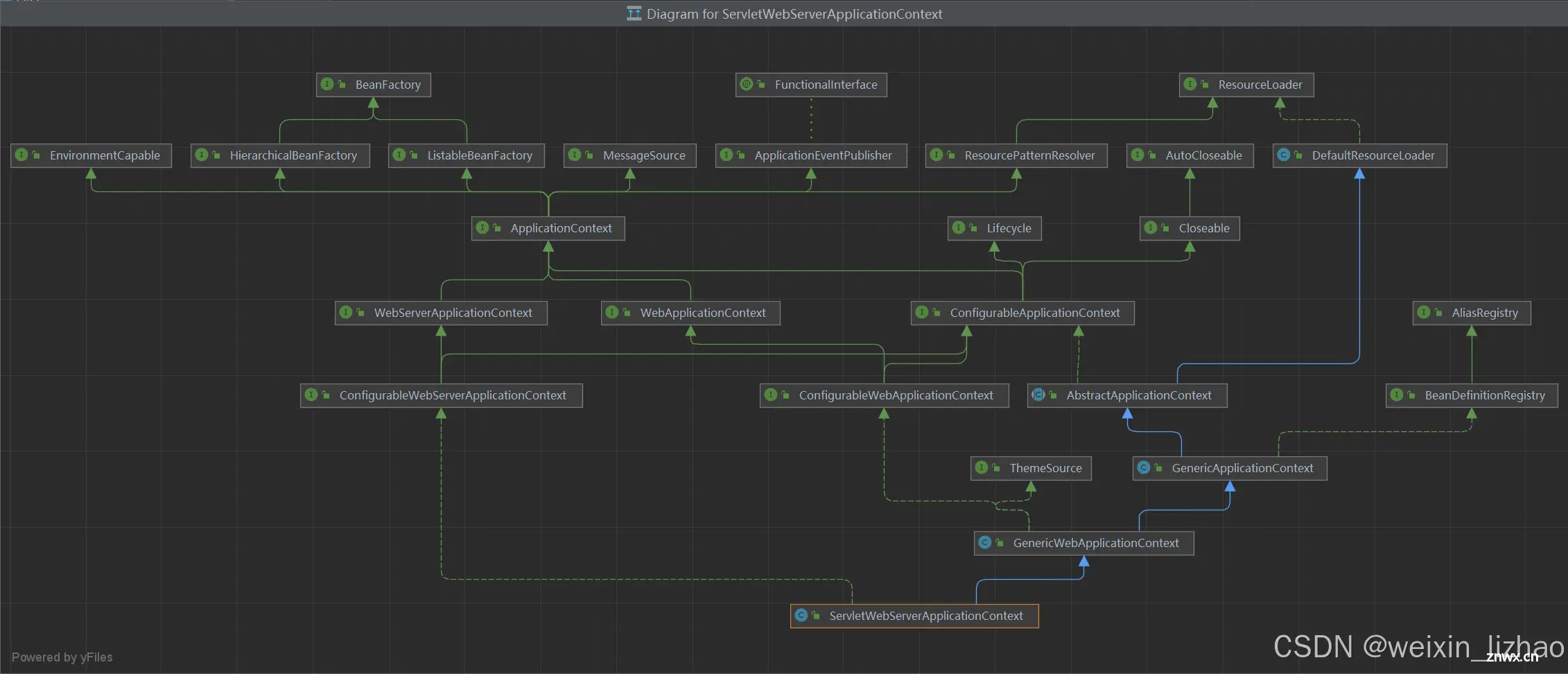Select the FunctionalInterface node label
The image size is (1568, 674).
tap(826, 85)
